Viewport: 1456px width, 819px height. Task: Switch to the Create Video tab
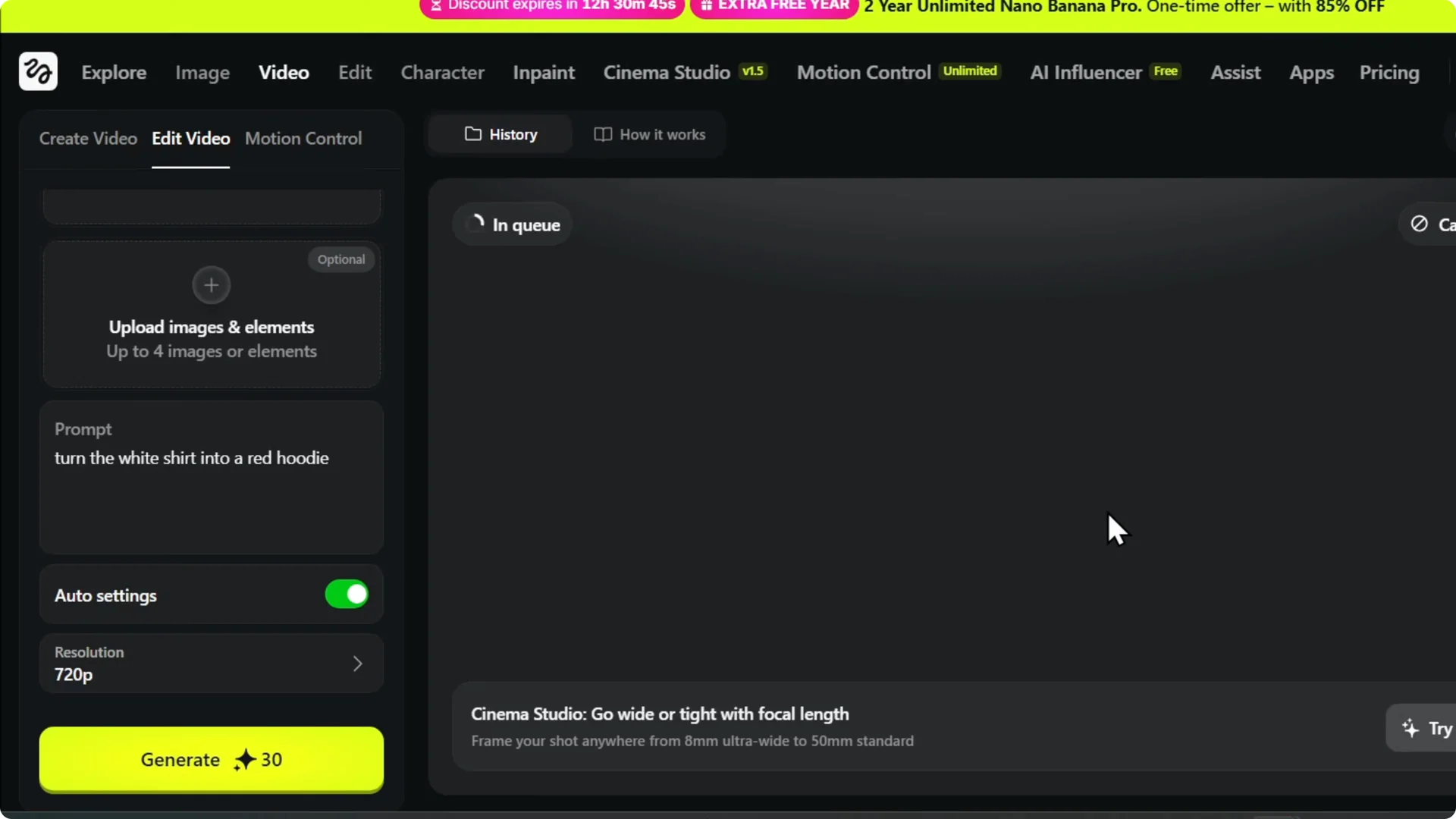pos(87,139)
